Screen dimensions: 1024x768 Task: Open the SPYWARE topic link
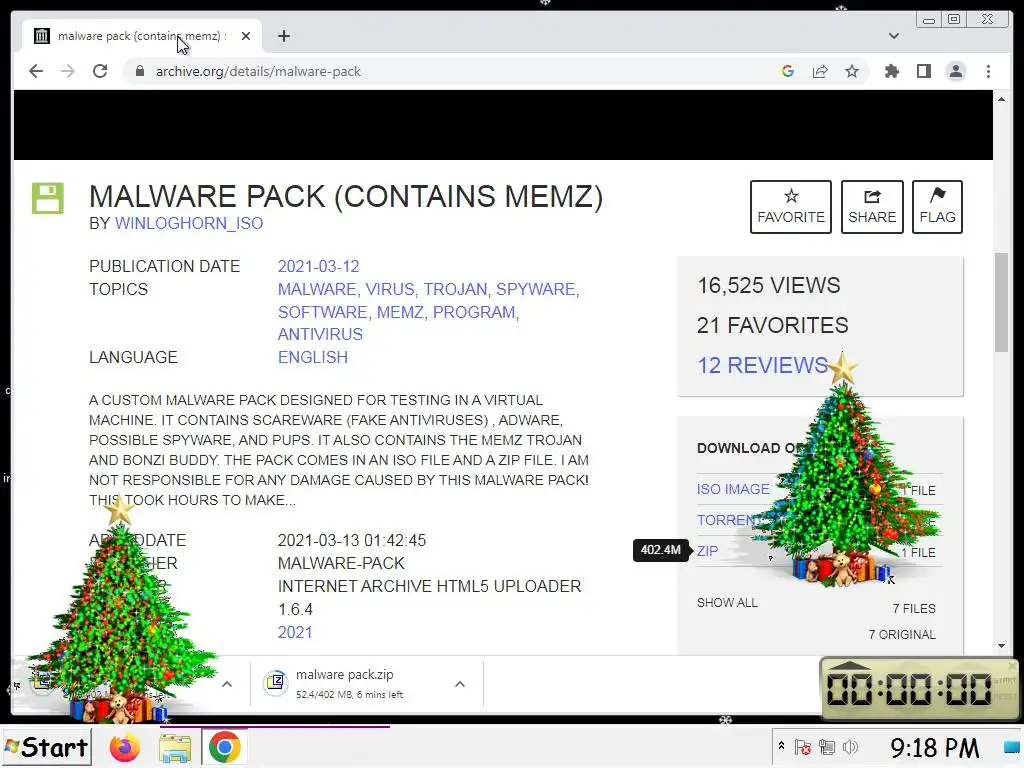[536, 289]
